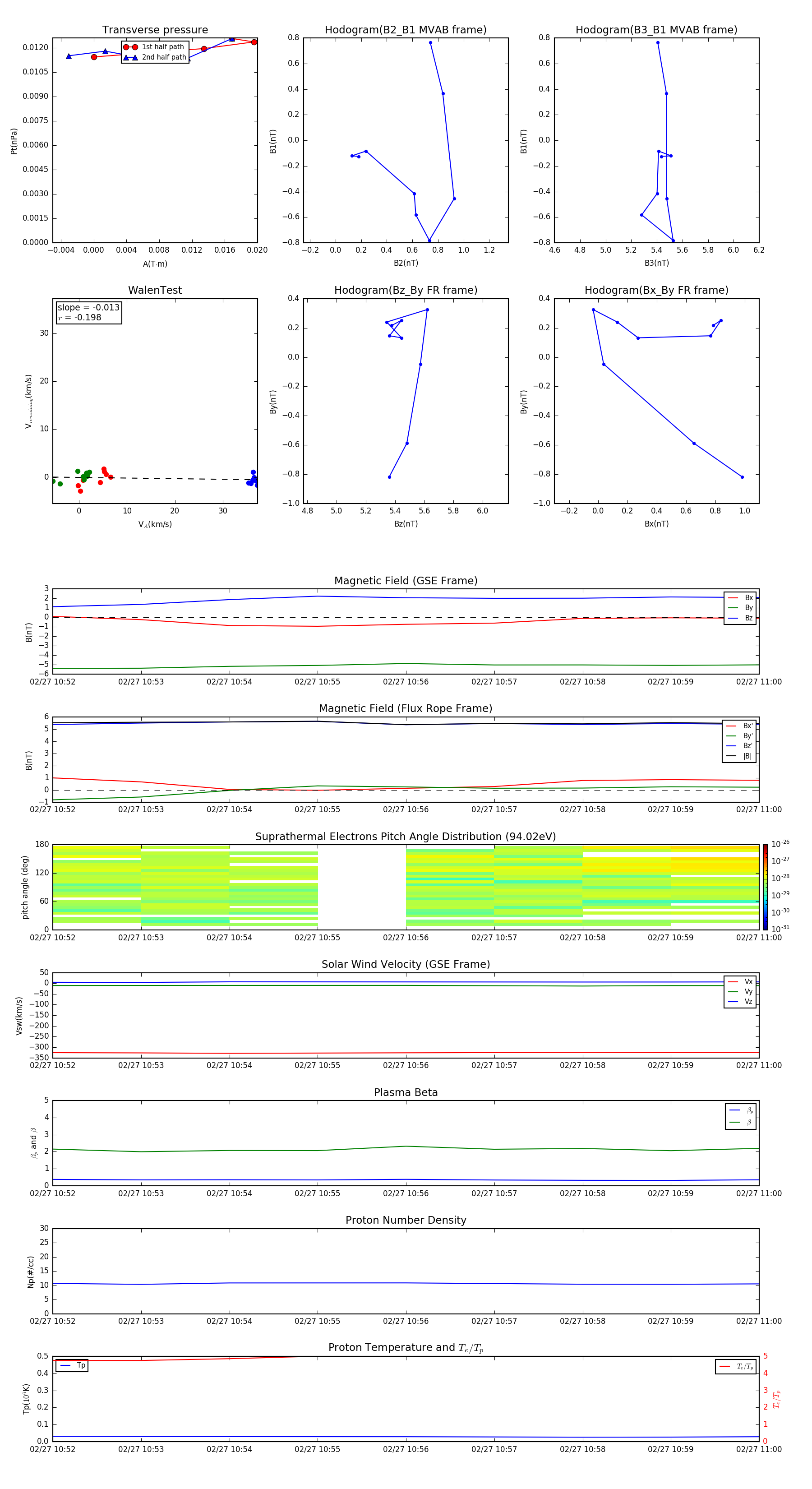This screenshot has height=1489, width=812.
Task: Click the β legend entry below βp
Action: coord(741,1123)
